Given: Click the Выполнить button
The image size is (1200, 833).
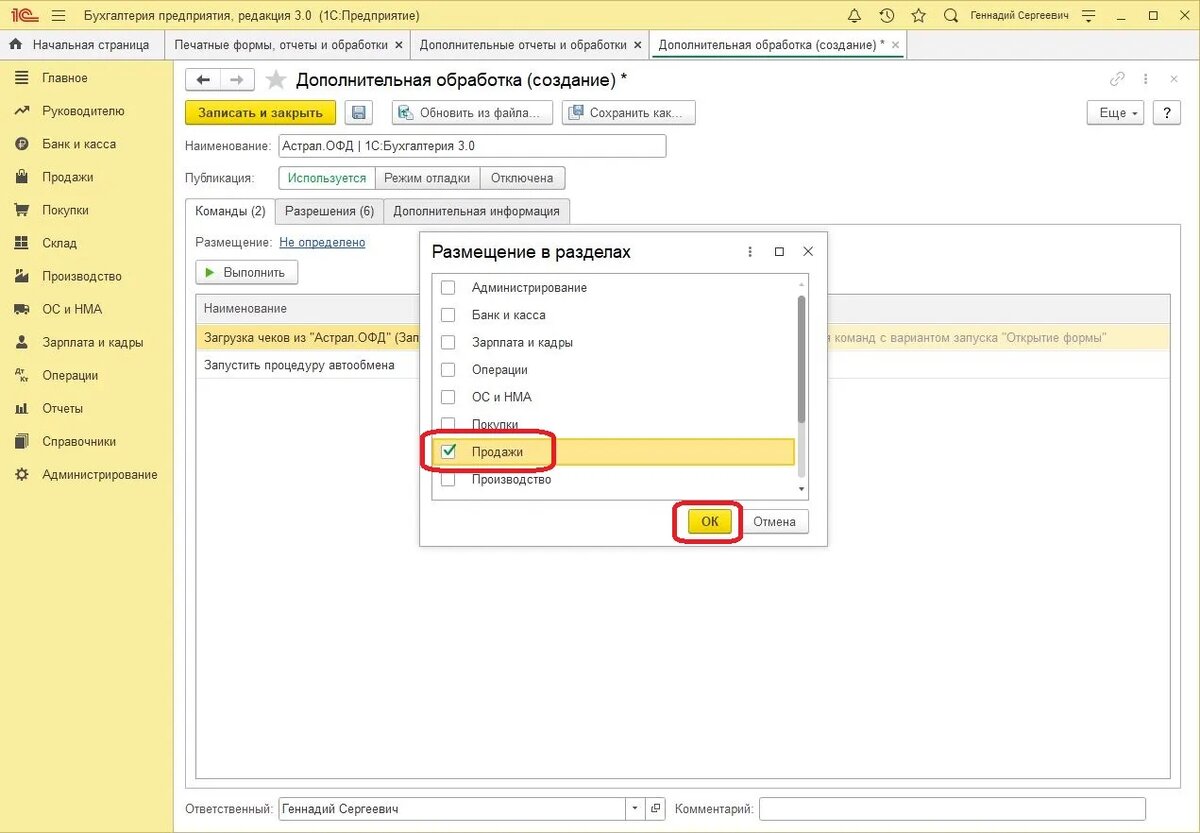Looking at the screenshot, I should [246, 272].
